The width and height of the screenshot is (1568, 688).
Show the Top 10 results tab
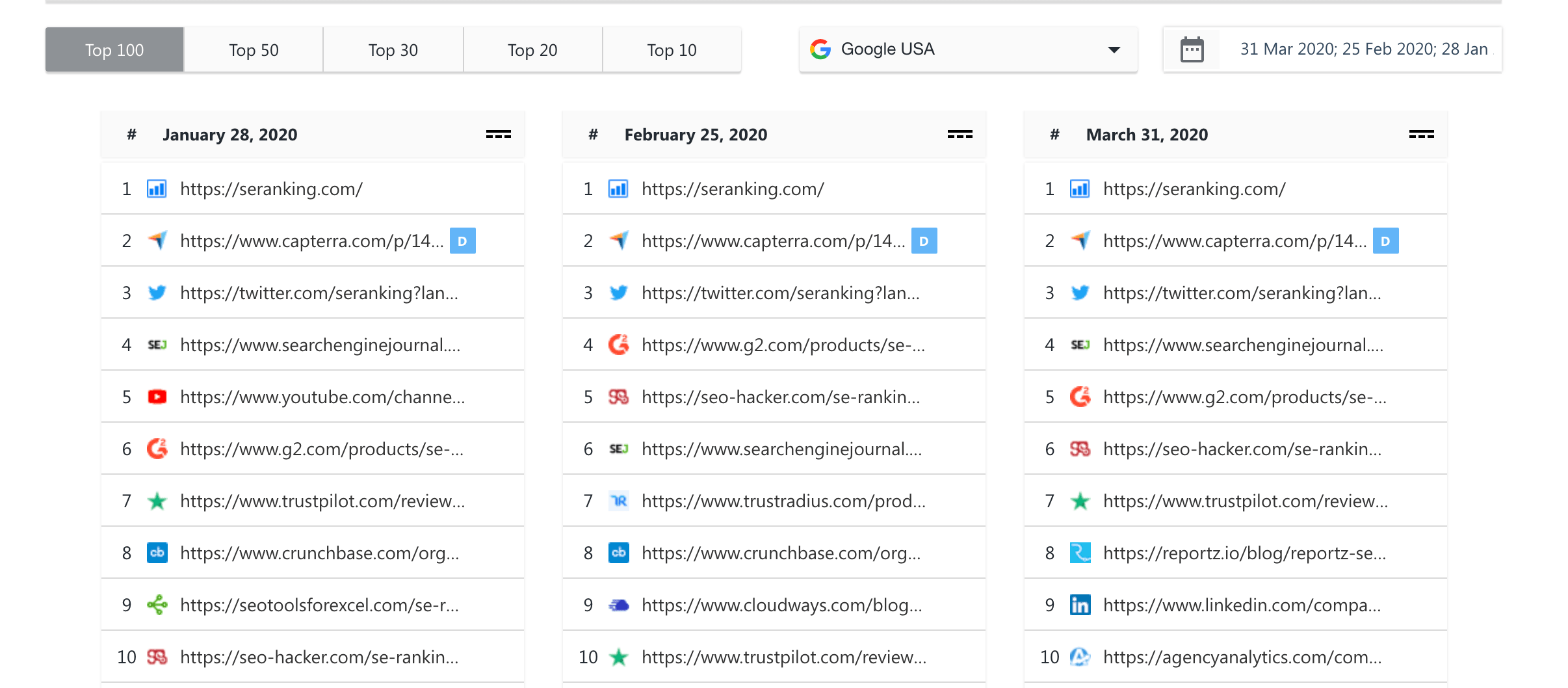(x=672, y=50)
